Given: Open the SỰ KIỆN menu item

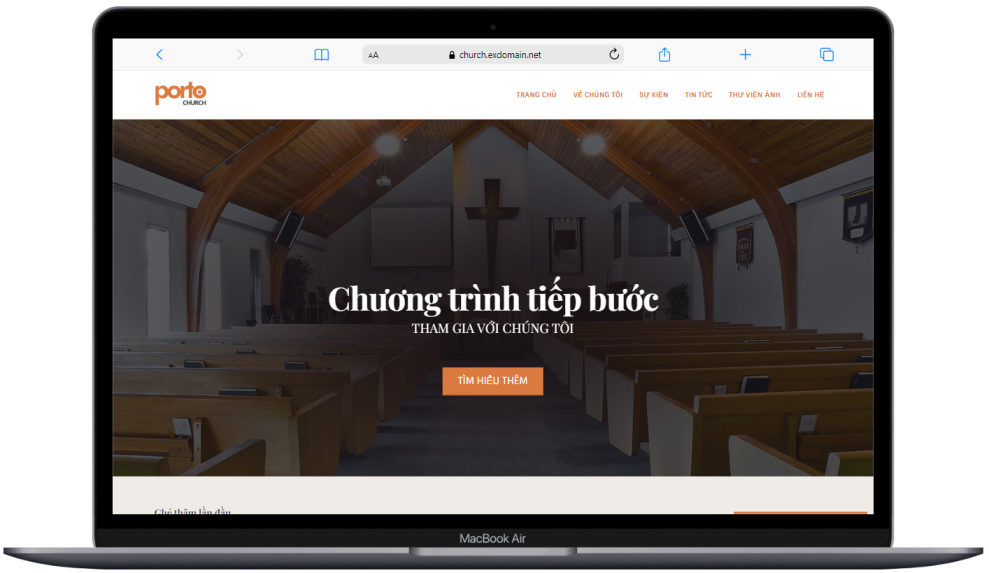Looking at the screenshot, I should coord(653,95).
